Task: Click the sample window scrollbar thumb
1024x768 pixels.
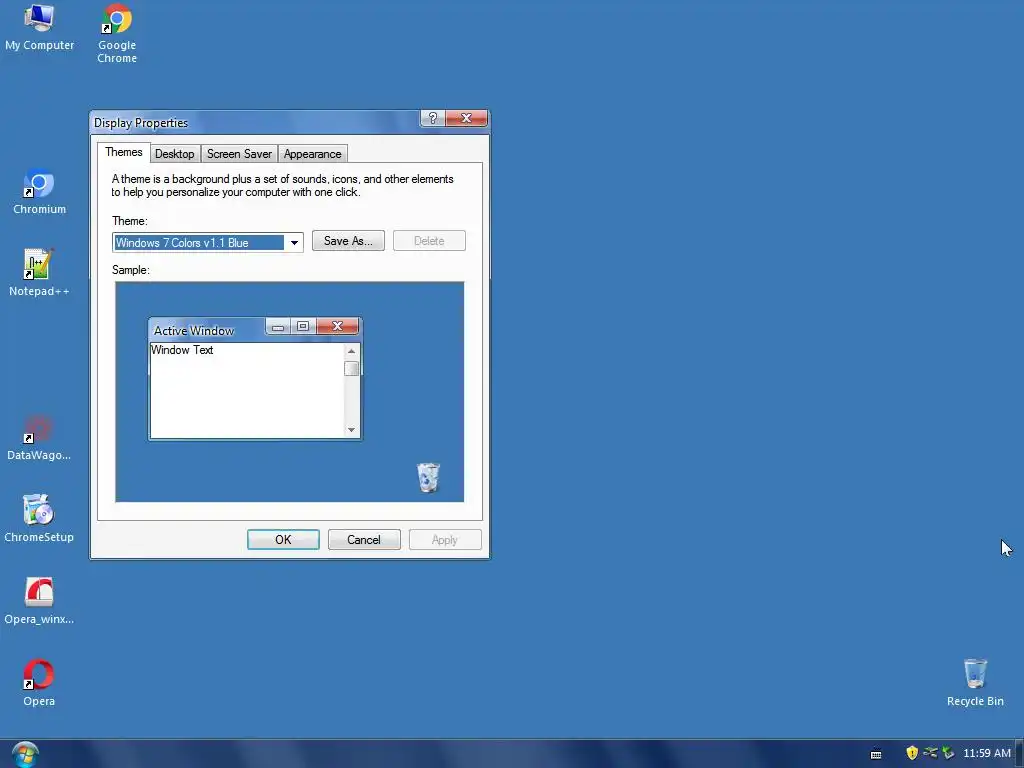Action: pyautogui.click(x=351, y=369)
